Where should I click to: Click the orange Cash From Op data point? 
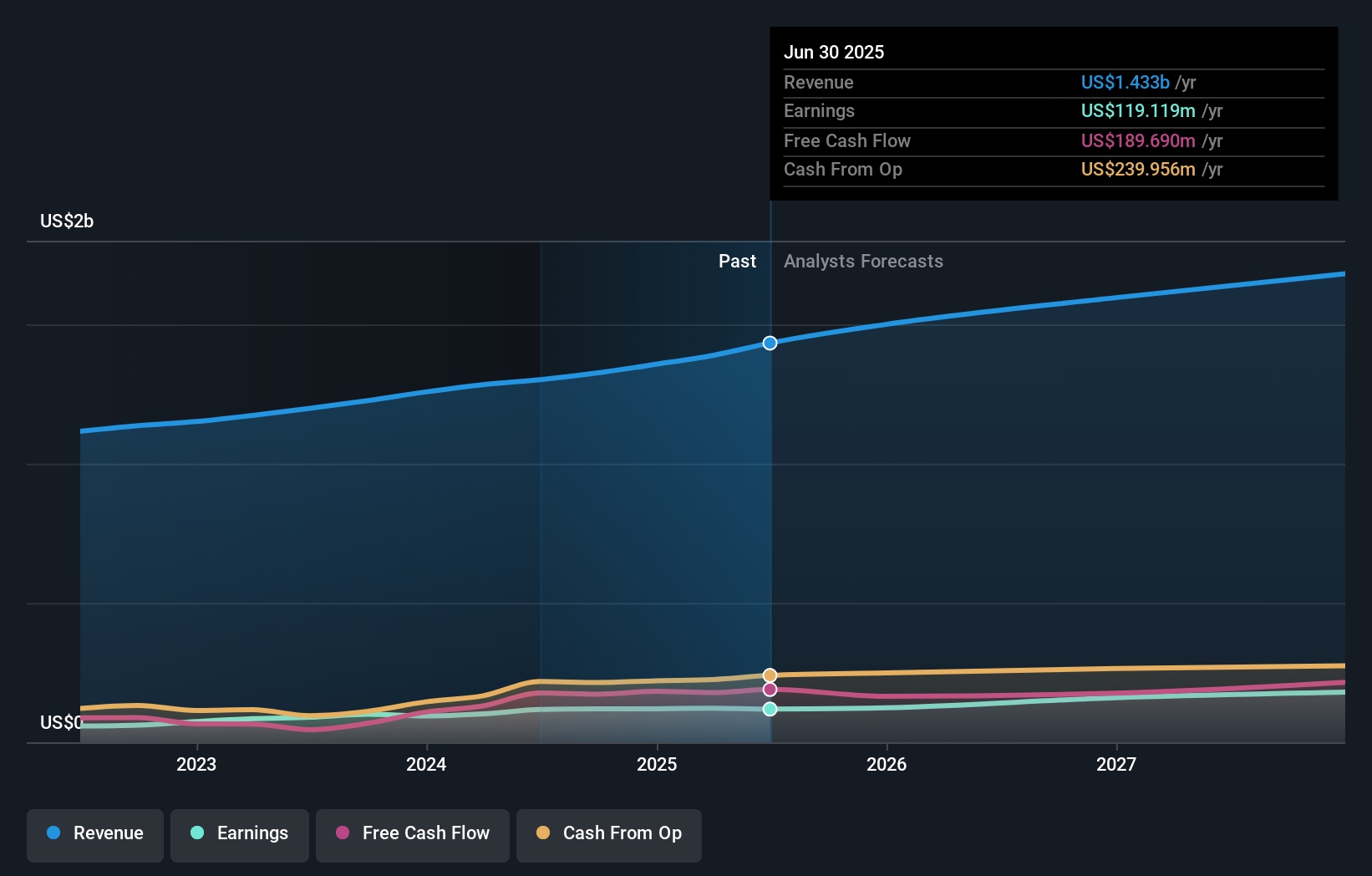(770, 675)
